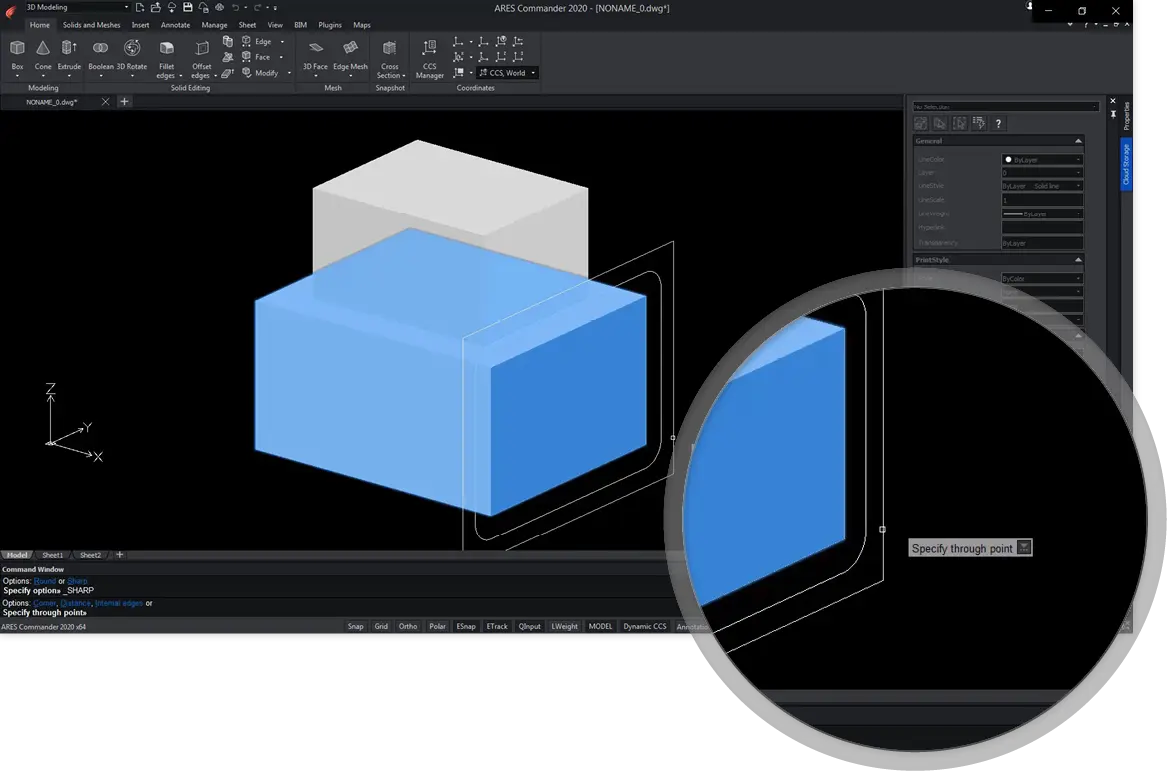Toggle LWeight display in status bar

click(x=565, y=627)
